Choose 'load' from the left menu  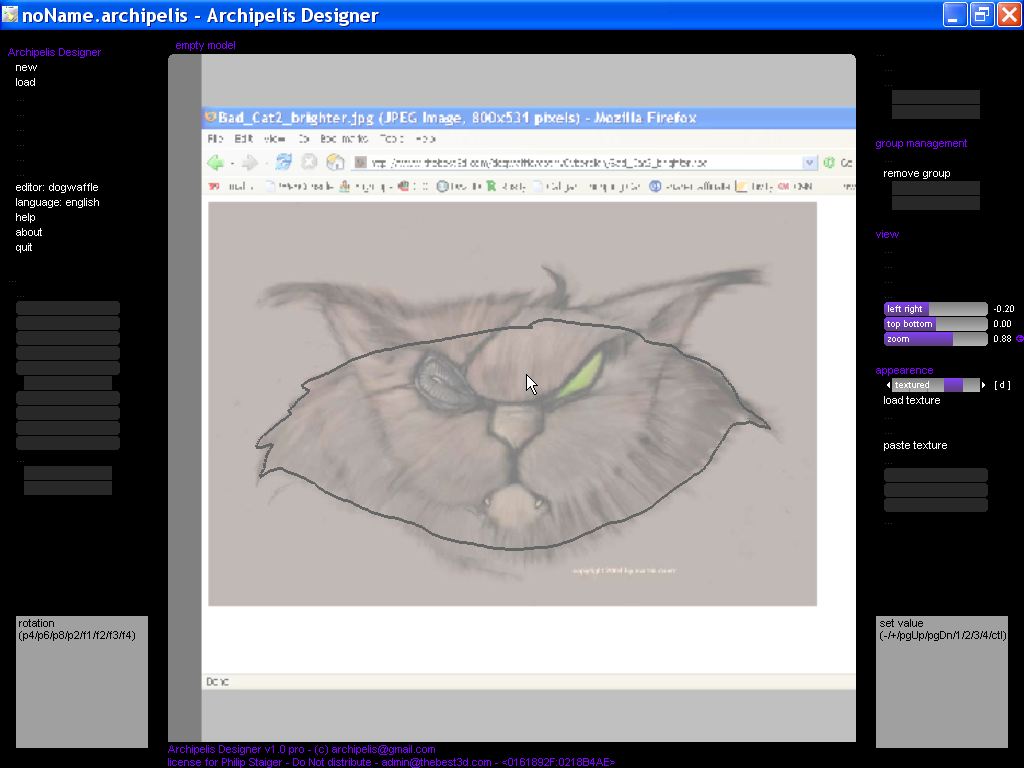[25, 82]
